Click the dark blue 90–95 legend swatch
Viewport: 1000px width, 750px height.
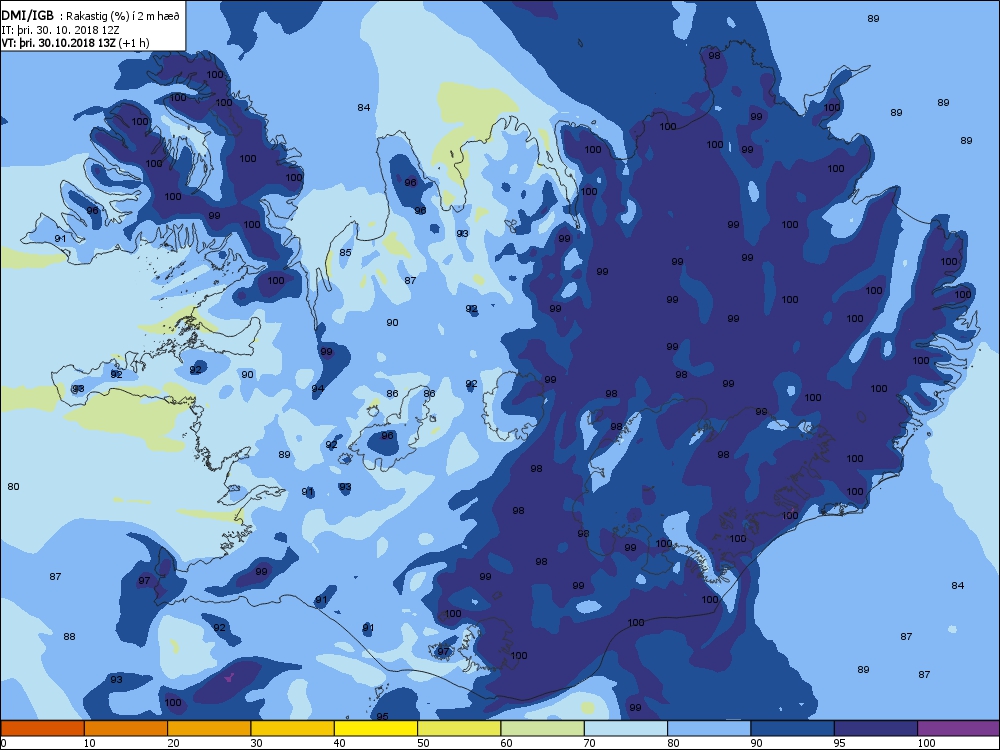pyautogui.click(x=793, y=728)
